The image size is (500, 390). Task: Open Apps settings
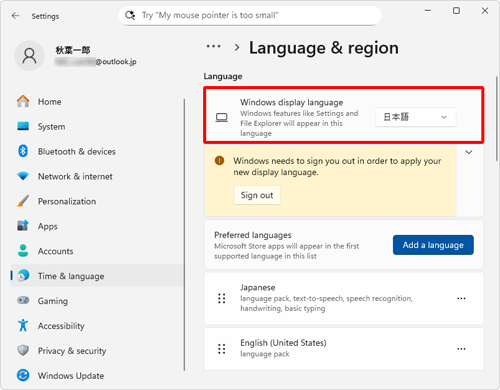(x=97, y=226)
